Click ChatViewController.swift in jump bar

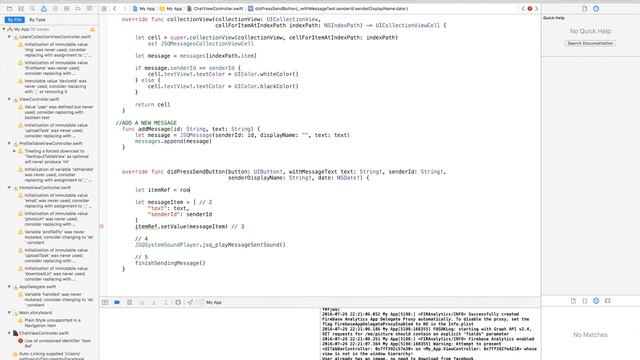tap(215, 9)
